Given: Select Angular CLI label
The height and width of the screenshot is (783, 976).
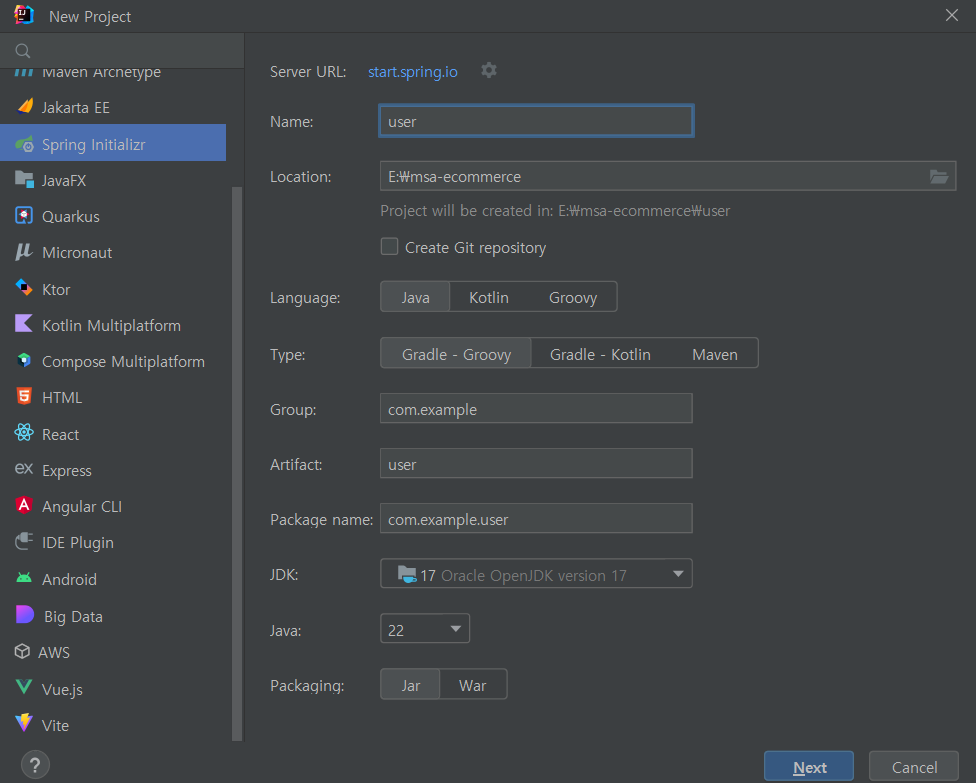Looking at the screenshot, I should coord(82,507).
